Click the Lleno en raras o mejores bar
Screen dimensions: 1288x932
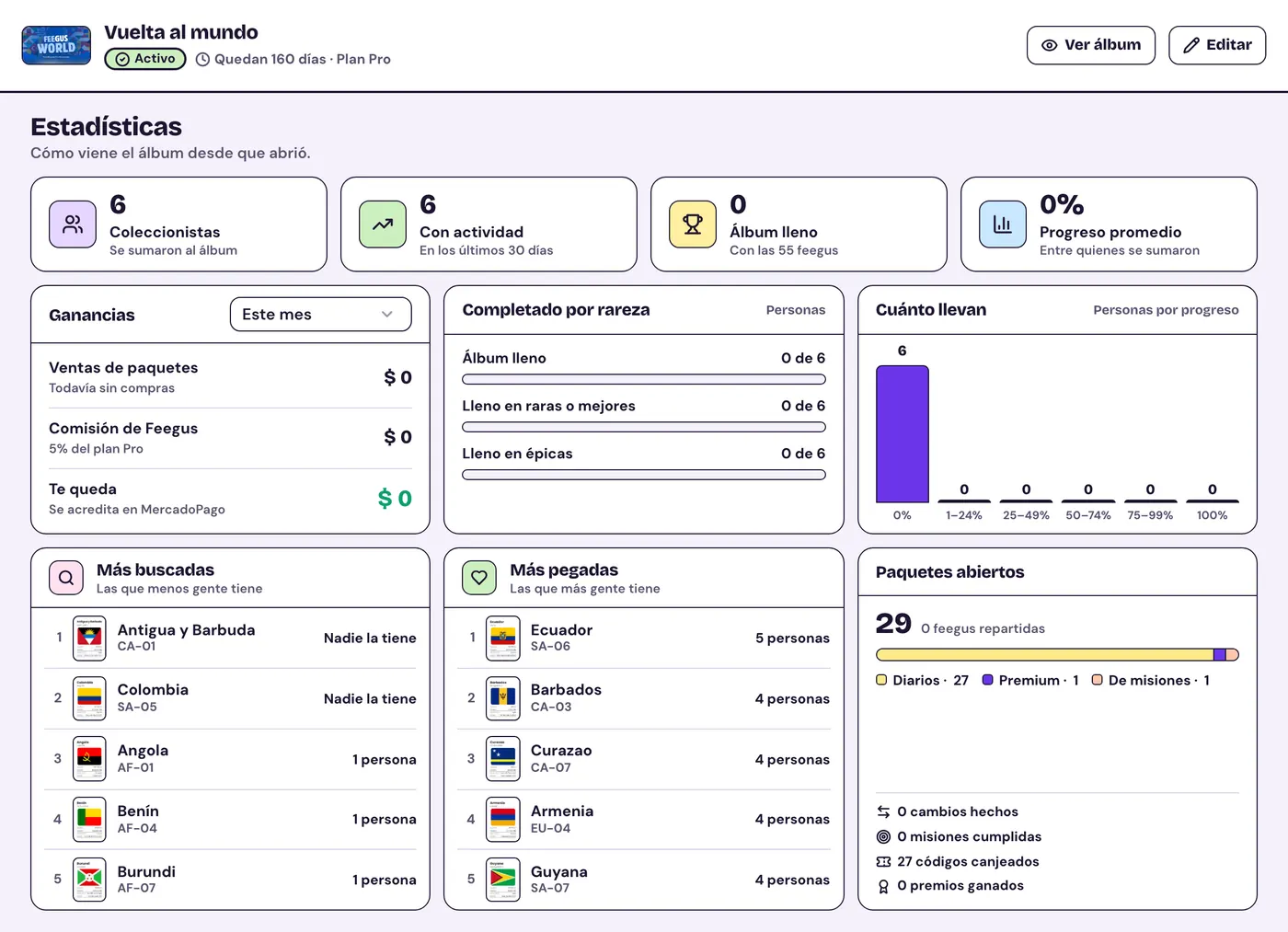(644, 427)
